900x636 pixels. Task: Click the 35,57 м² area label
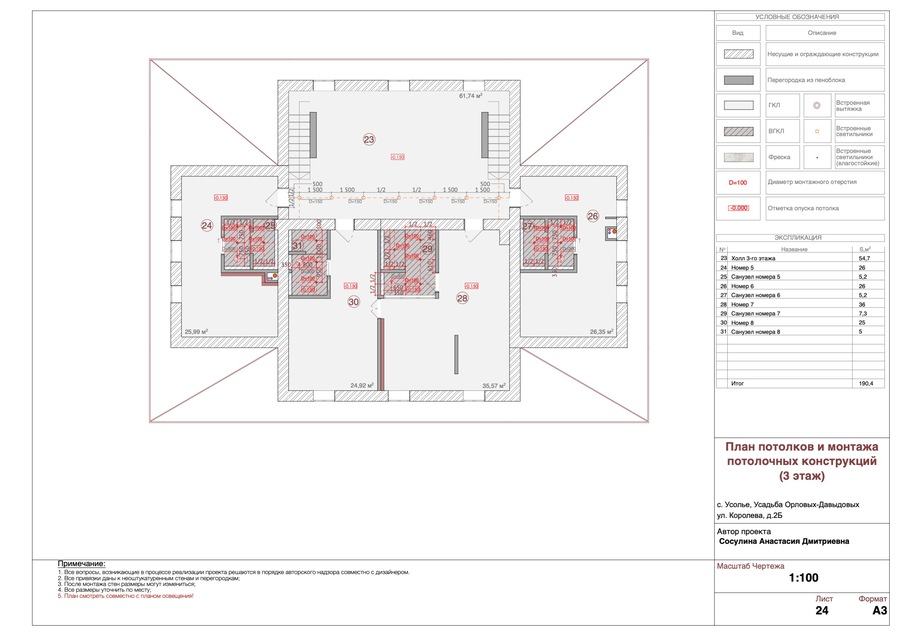494,386
